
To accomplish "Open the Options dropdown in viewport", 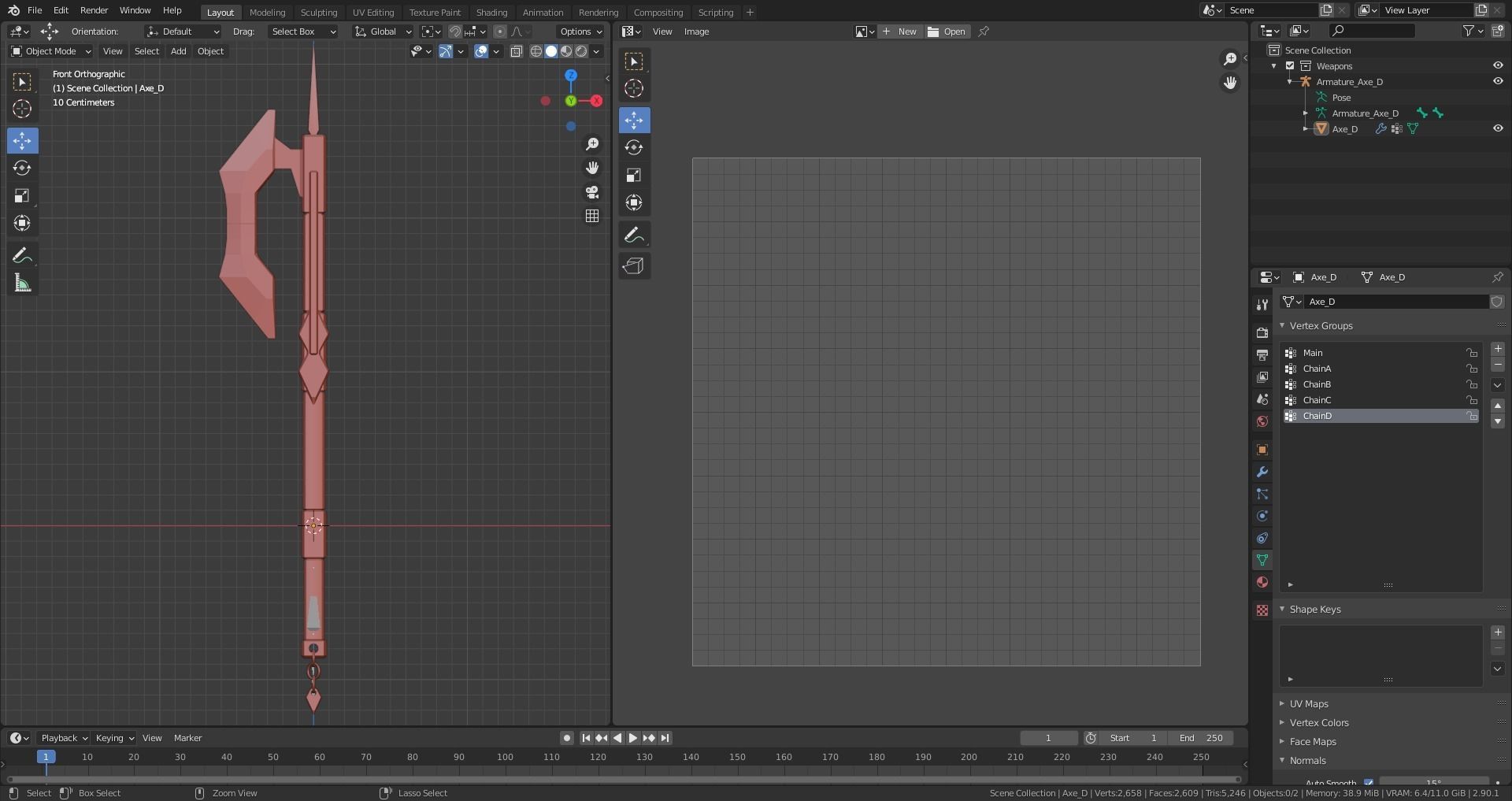I will [580, 32].
